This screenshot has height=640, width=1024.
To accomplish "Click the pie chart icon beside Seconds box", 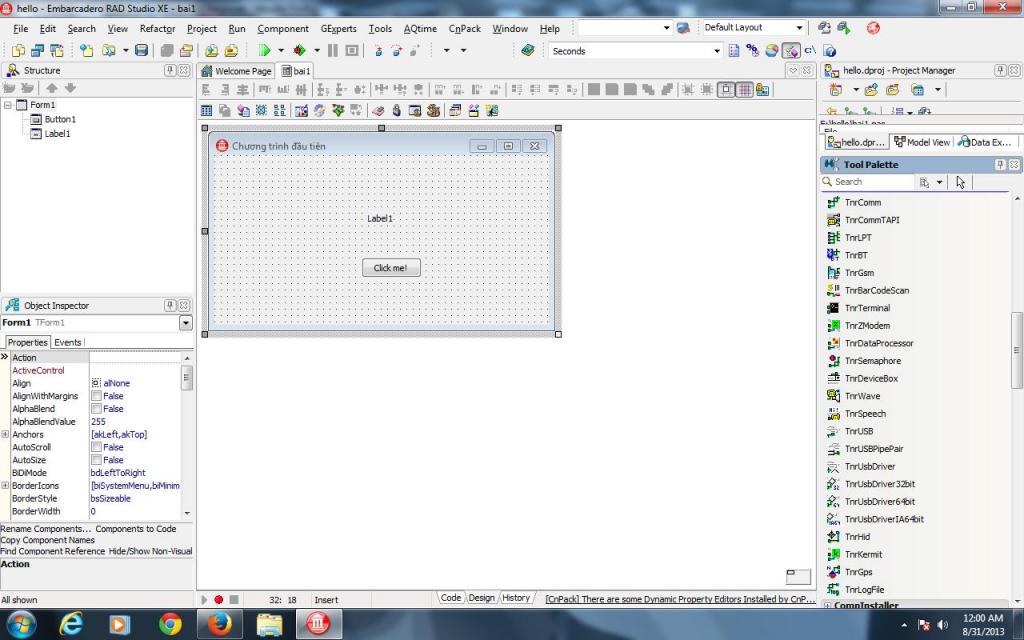I will coord(772,50).
